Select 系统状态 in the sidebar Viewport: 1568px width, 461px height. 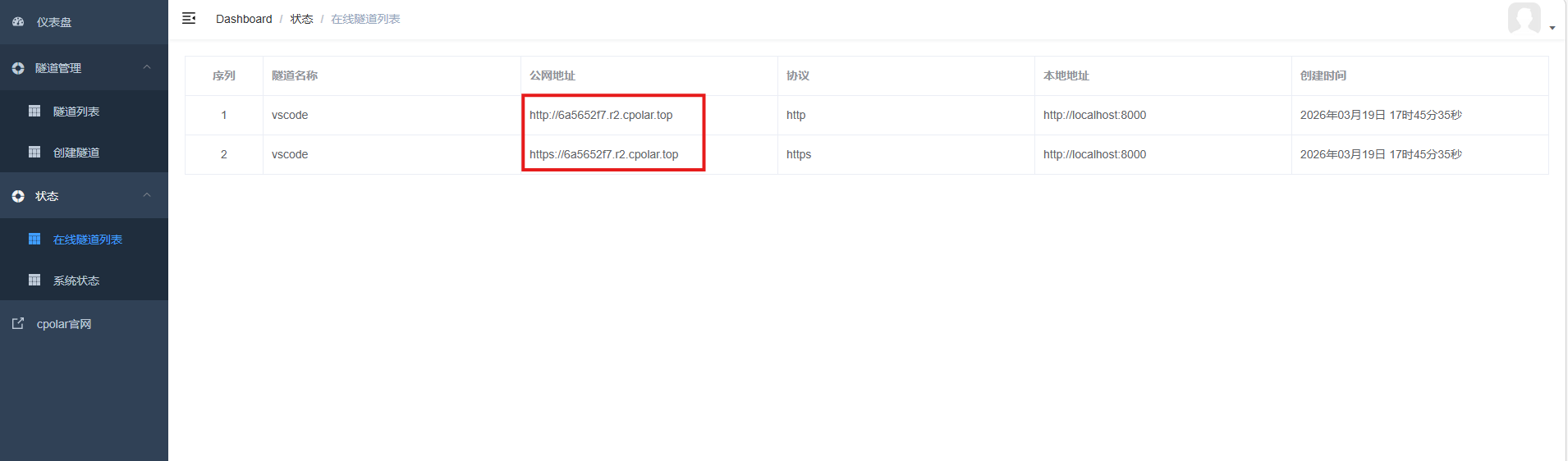coord(76,281)
